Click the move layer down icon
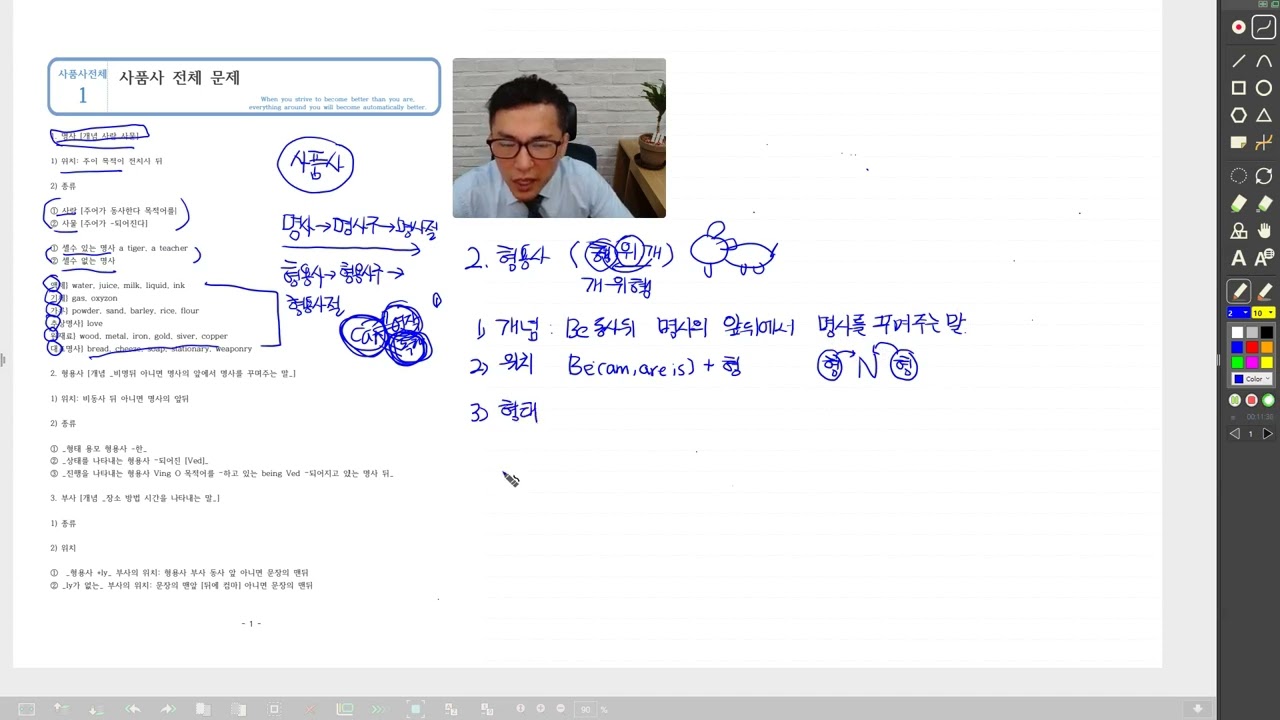Image resolution: width=1280 pixels, height=720 pixels. coord(97,709)
